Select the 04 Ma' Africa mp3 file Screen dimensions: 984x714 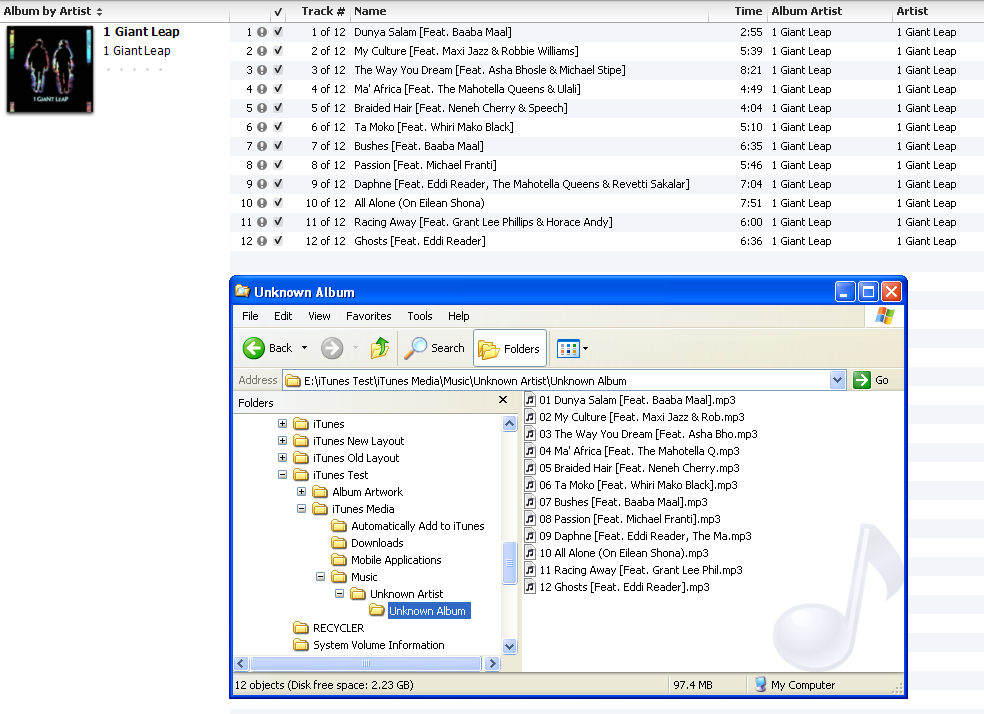633,450
